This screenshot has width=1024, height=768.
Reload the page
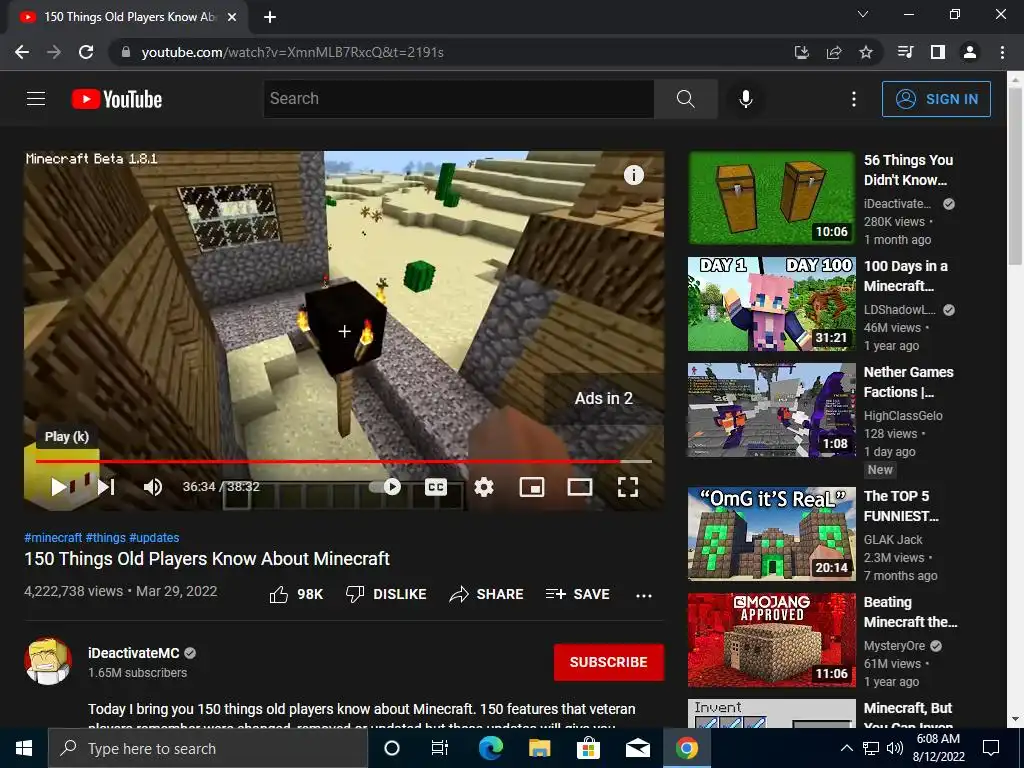tap(86, 52)
